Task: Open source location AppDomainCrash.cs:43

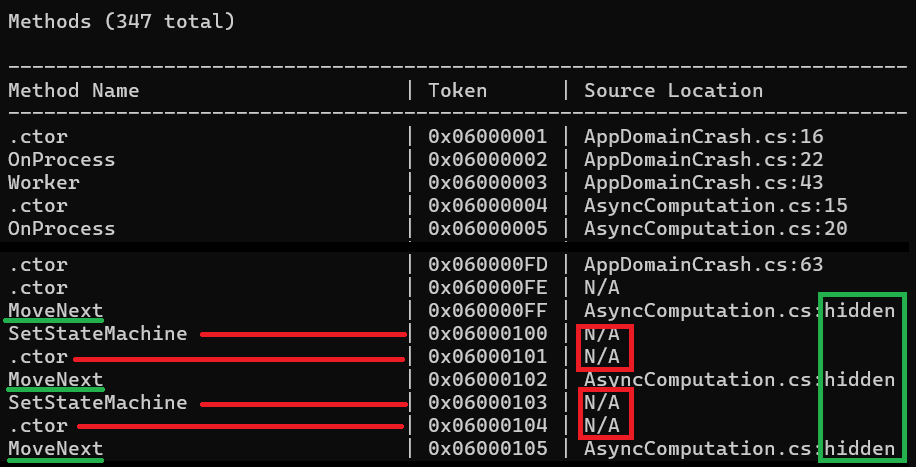Action: [703, 183]
